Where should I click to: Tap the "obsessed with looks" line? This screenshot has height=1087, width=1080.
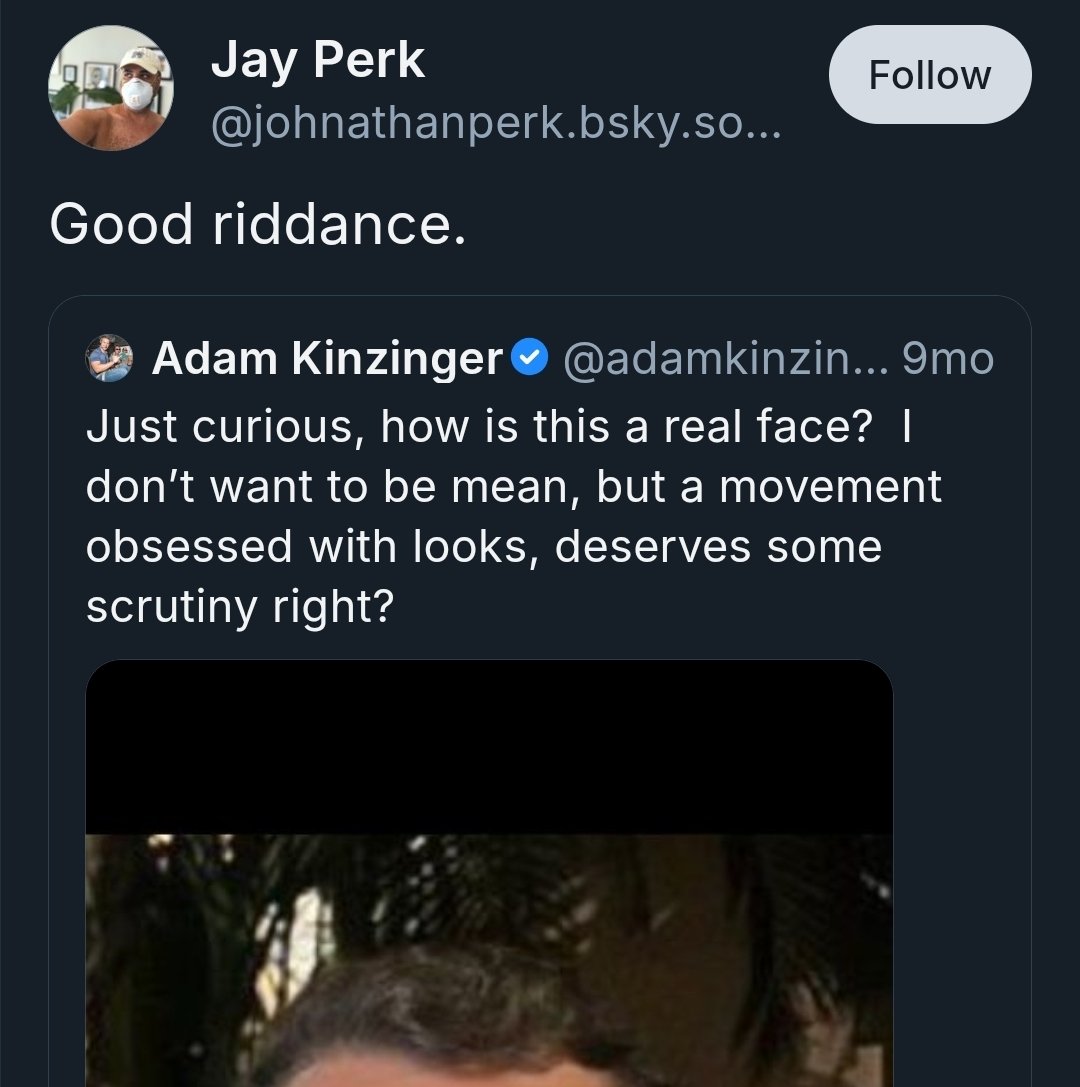coord(484,546)
